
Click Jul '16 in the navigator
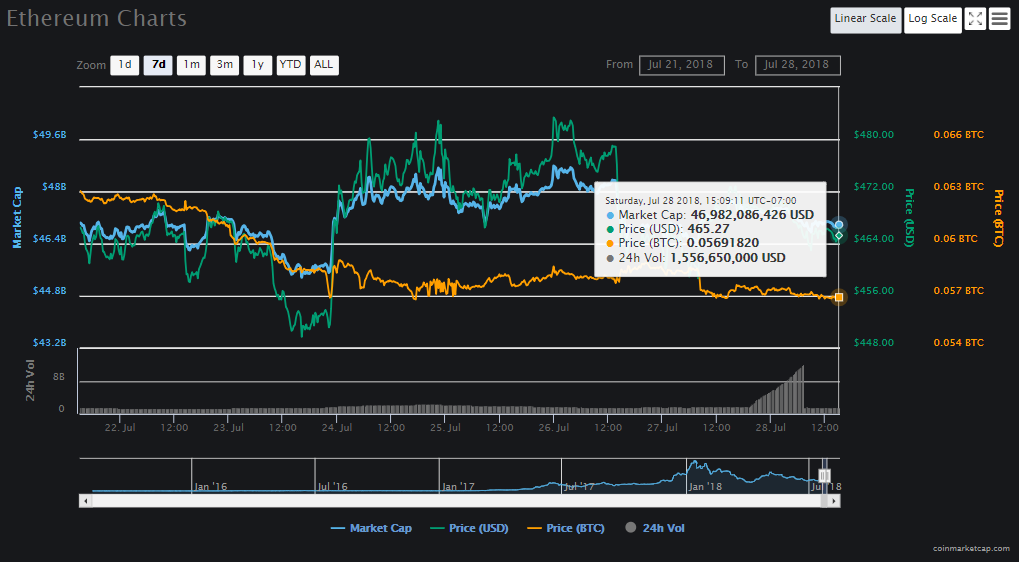[333, 487]
